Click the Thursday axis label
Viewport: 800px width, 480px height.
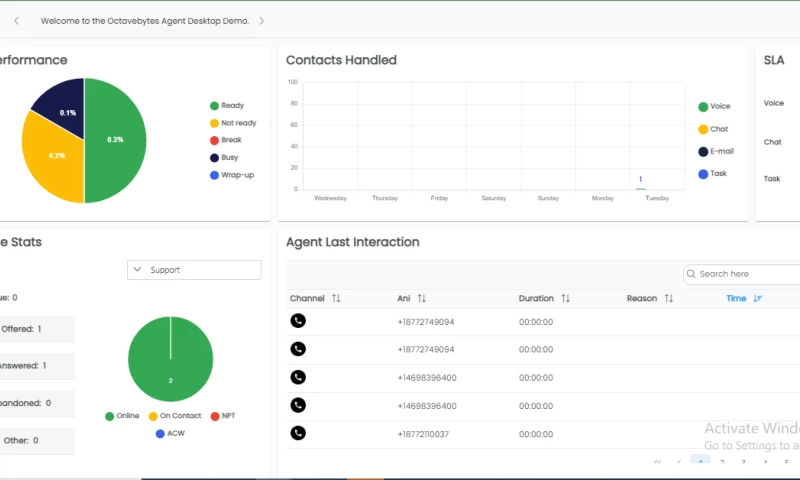point(385,198)
